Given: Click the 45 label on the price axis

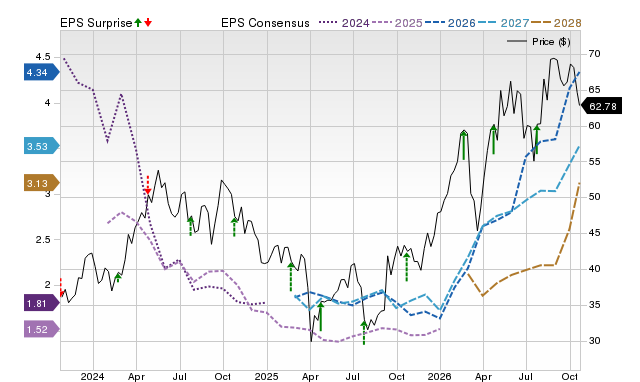Looking at the screenshot, I should [594, 233].
